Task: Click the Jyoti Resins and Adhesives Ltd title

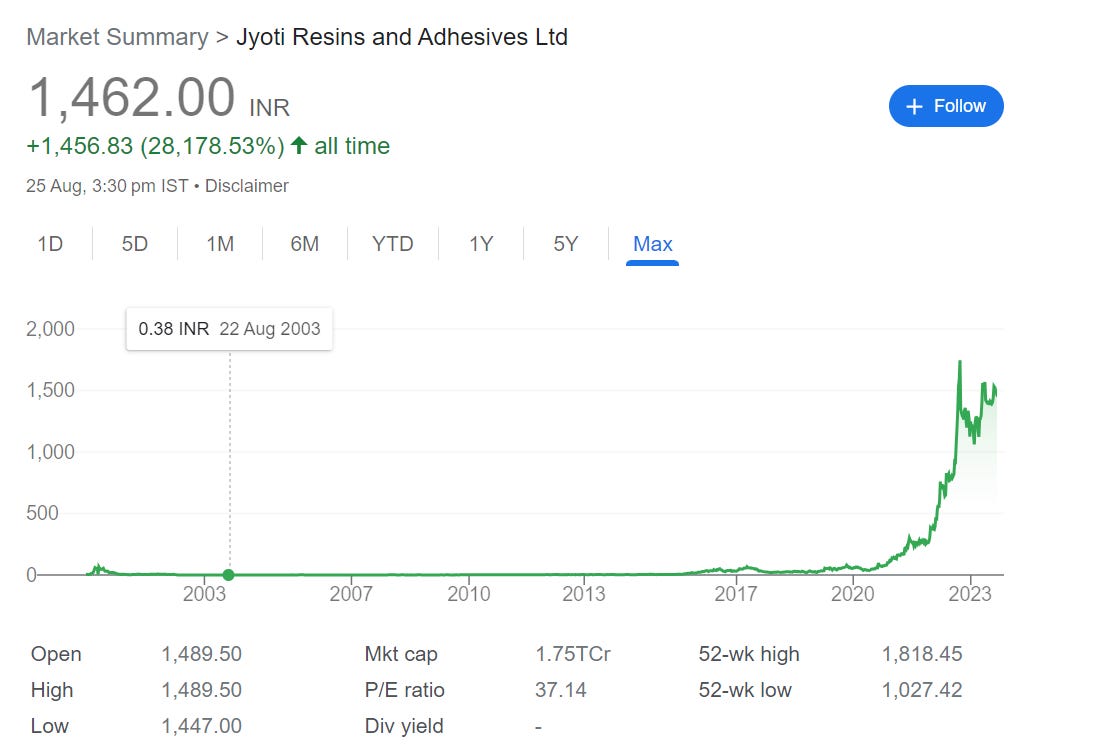Action: [402, 37]
